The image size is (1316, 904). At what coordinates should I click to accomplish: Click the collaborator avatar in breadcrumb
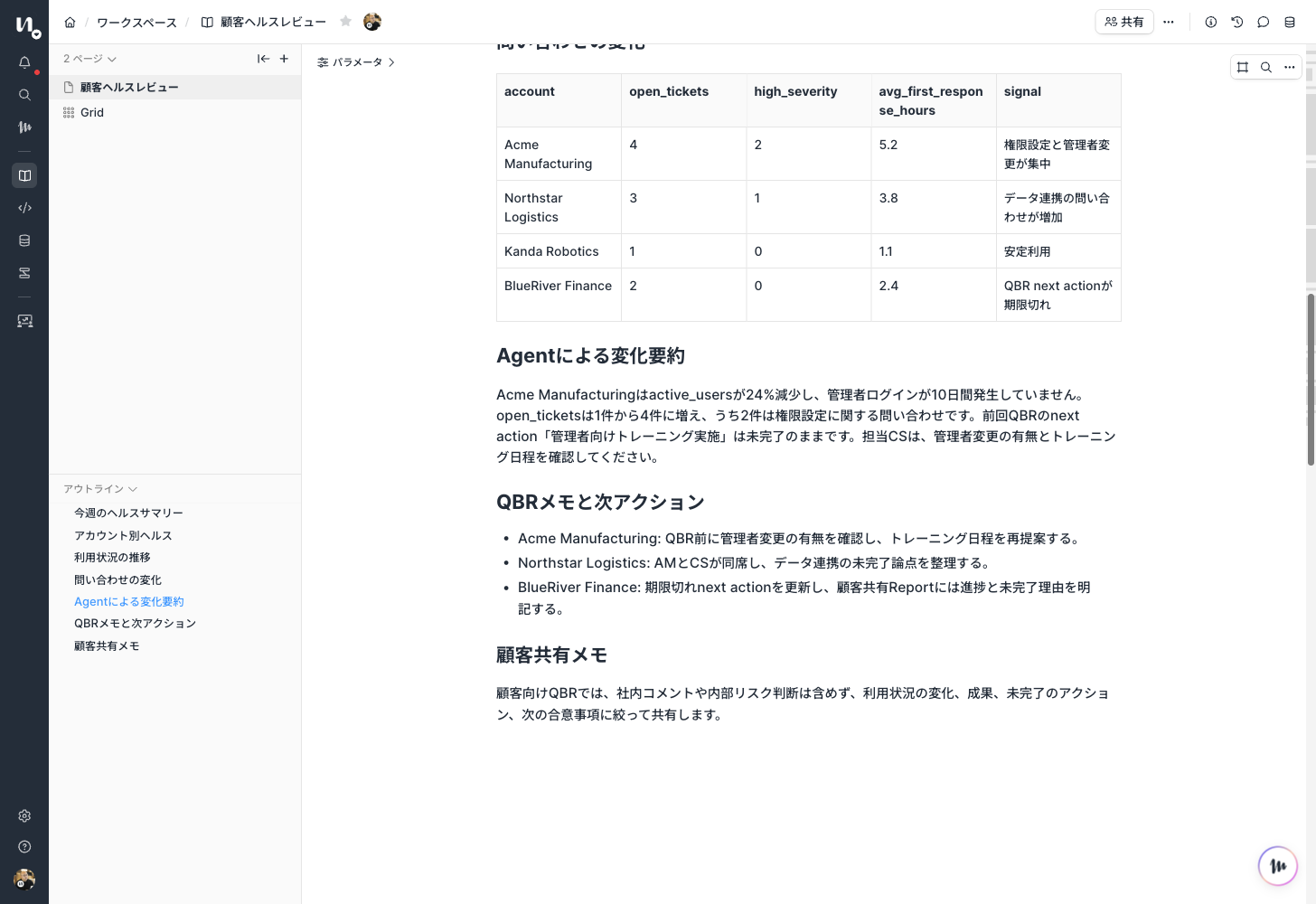(x=371, y=22)
